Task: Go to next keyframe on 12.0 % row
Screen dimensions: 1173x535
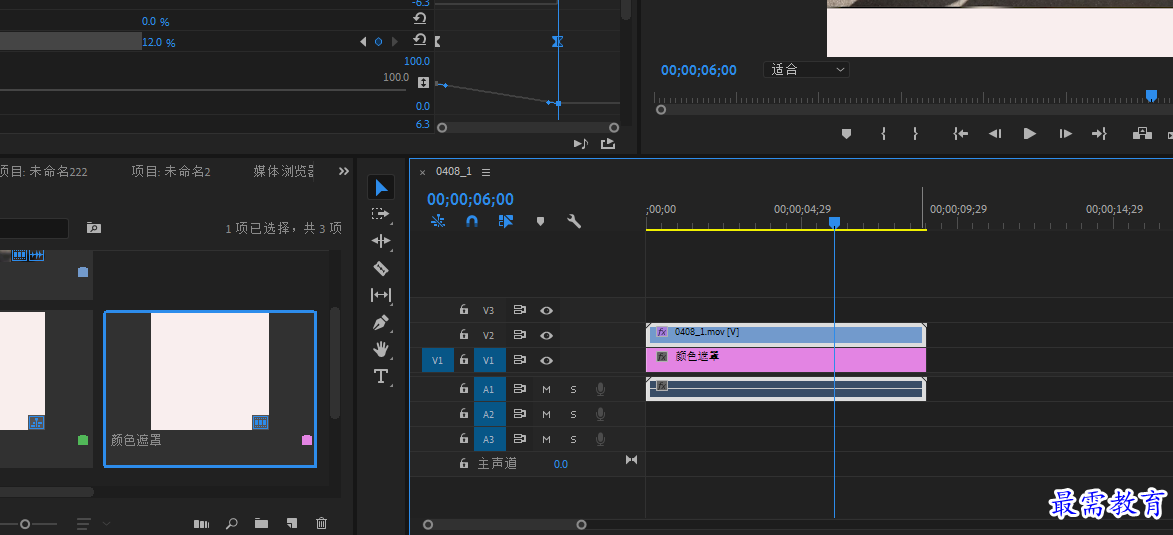Action: 395,42
